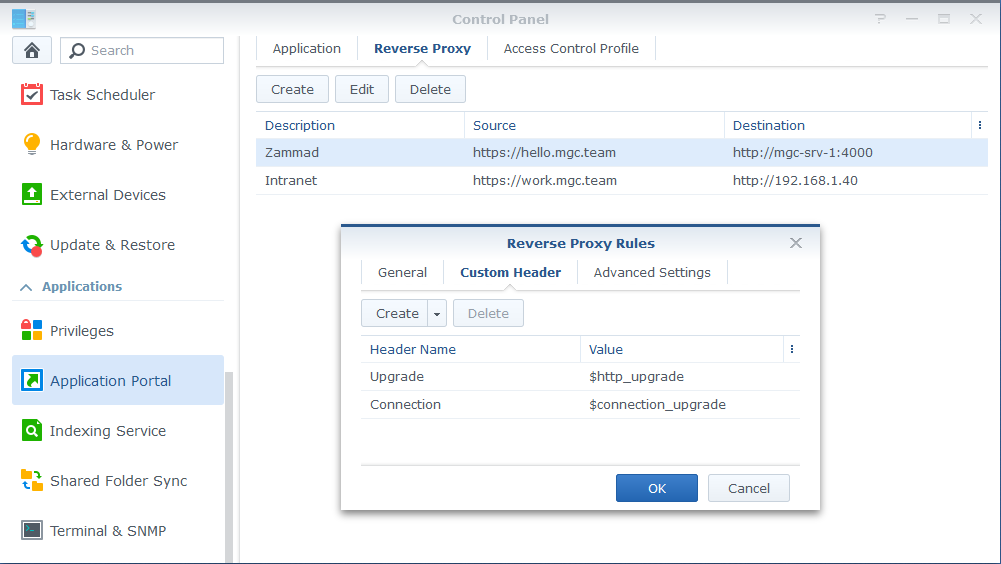
Task: Click the Indexing Service icon
Action: point(32,431)
